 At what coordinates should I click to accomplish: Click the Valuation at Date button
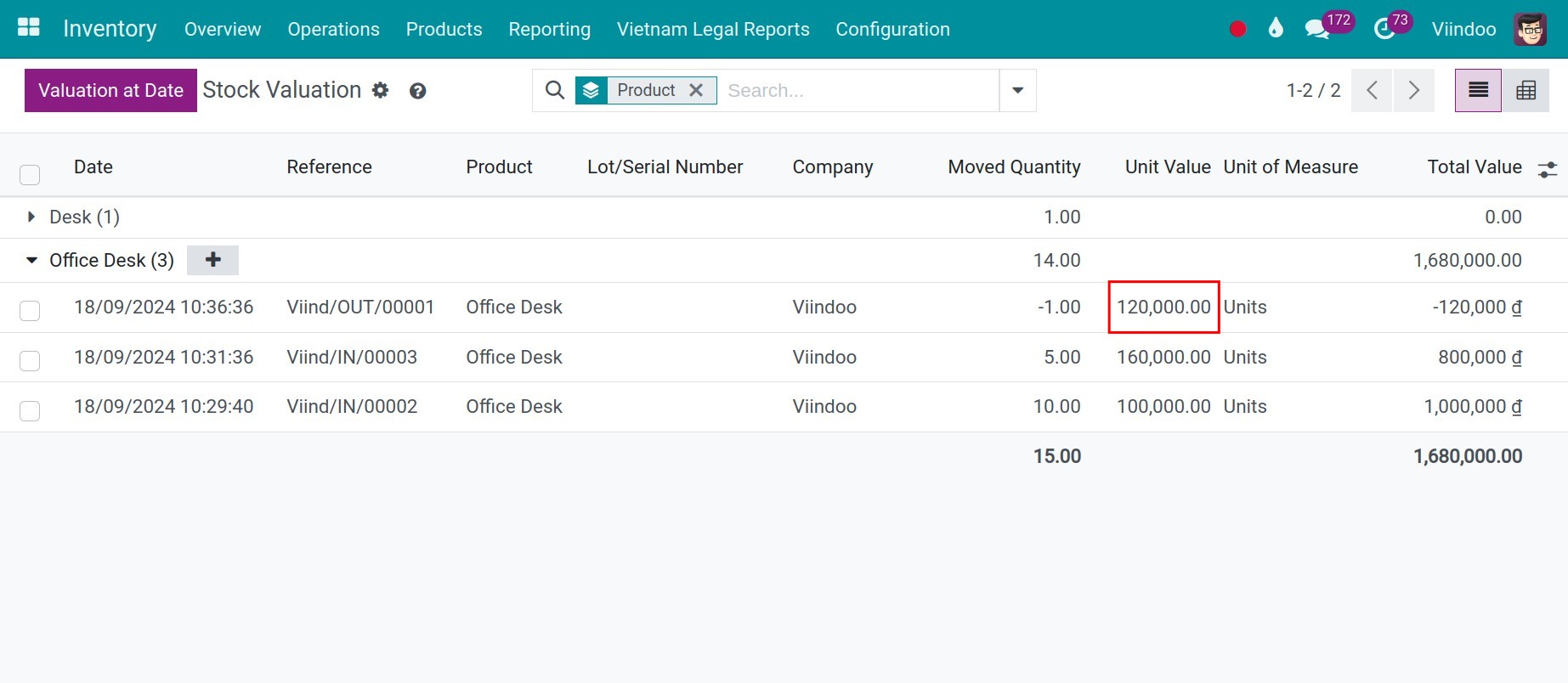pos(110,90)
